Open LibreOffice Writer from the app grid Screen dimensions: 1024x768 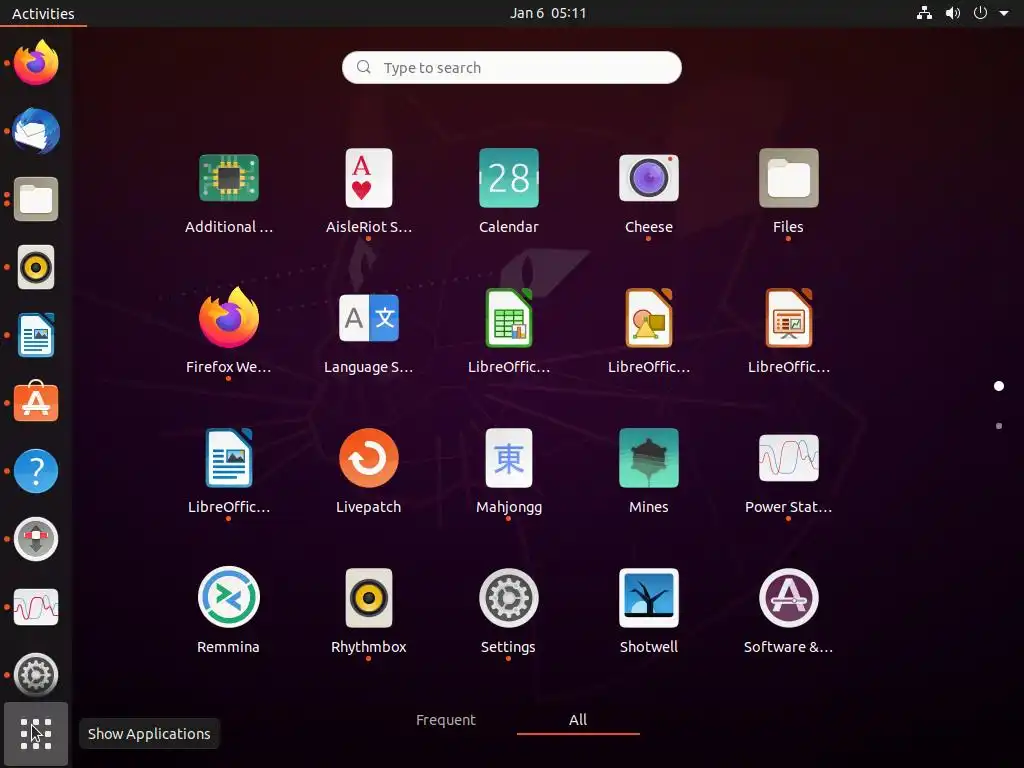click(x=229, y=458)
